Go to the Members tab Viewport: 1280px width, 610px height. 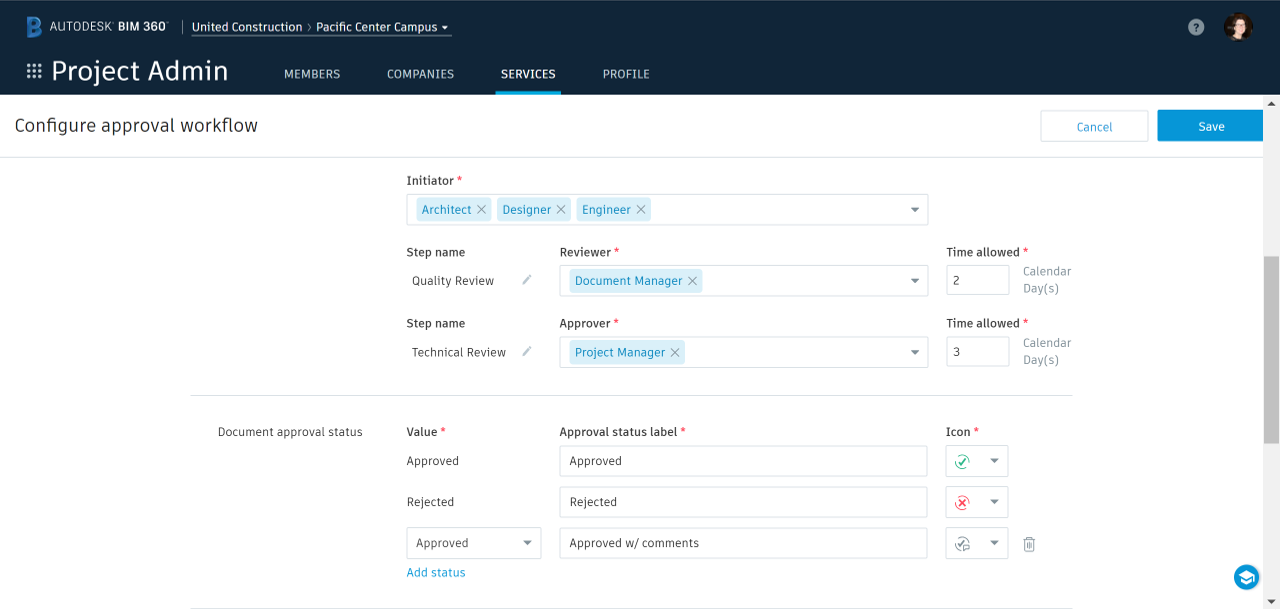click(312, 74)
